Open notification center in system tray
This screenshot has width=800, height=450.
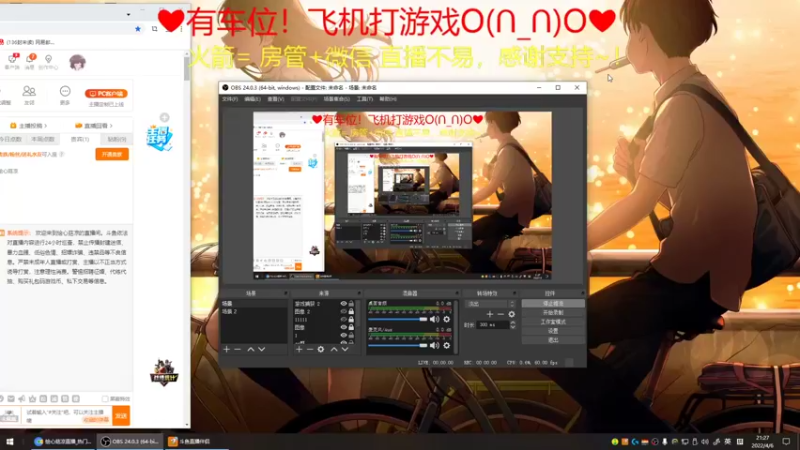point(786,441)
